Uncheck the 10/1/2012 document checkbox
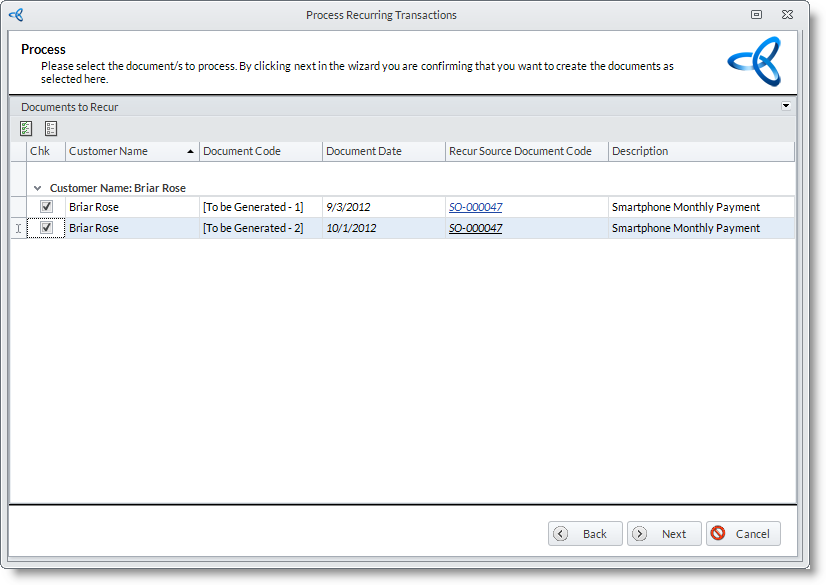The height and width of the screenshot is (585, 826). 46,228
